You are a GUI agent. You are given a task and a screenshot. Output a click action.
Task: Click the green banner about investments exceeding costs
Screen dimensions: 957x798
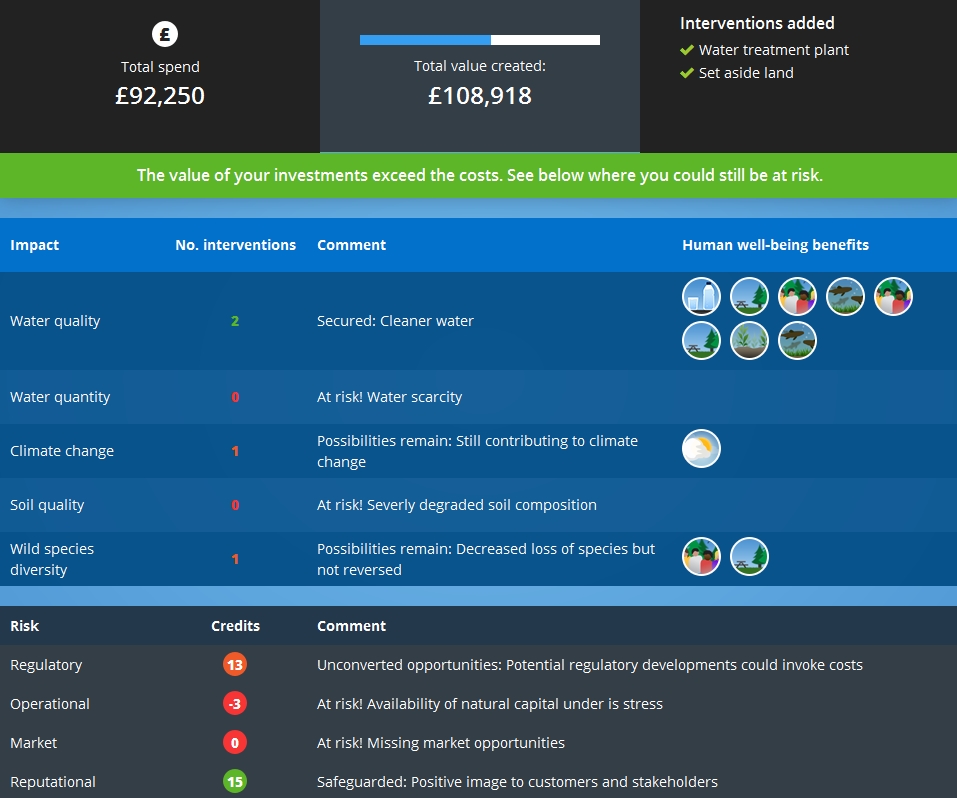[x=478, y=175]
